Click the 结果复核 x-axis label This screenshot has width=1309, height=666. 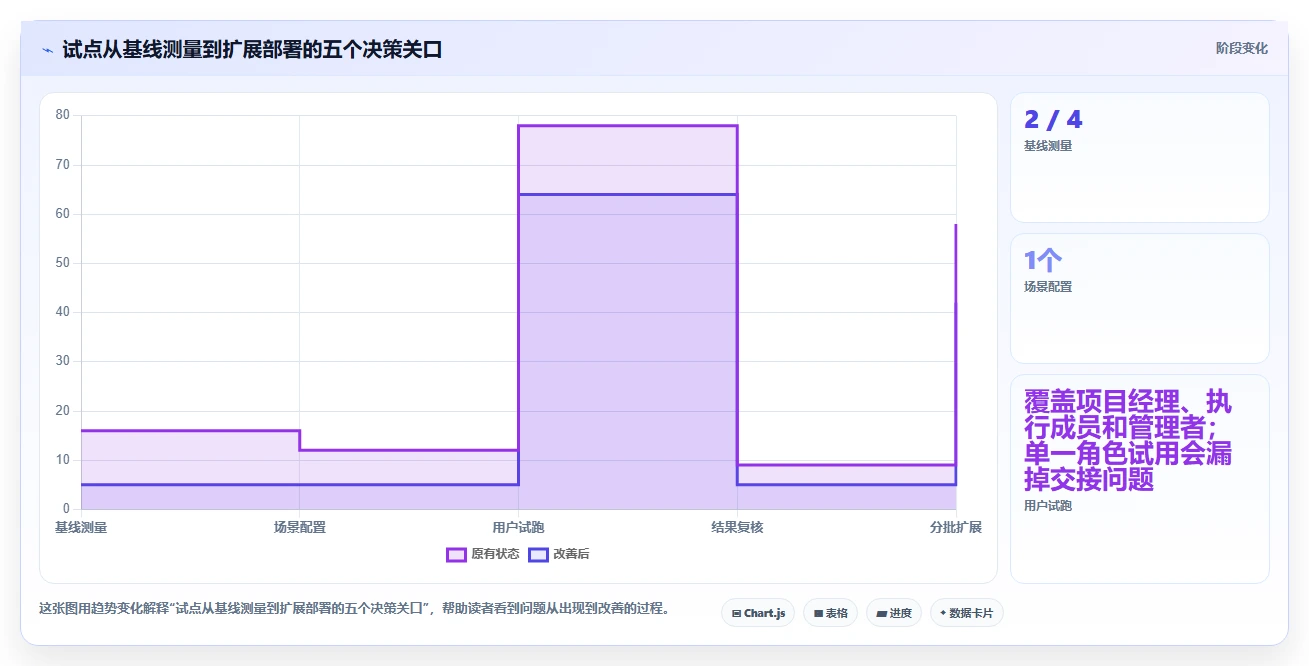(x=737, y=527)
